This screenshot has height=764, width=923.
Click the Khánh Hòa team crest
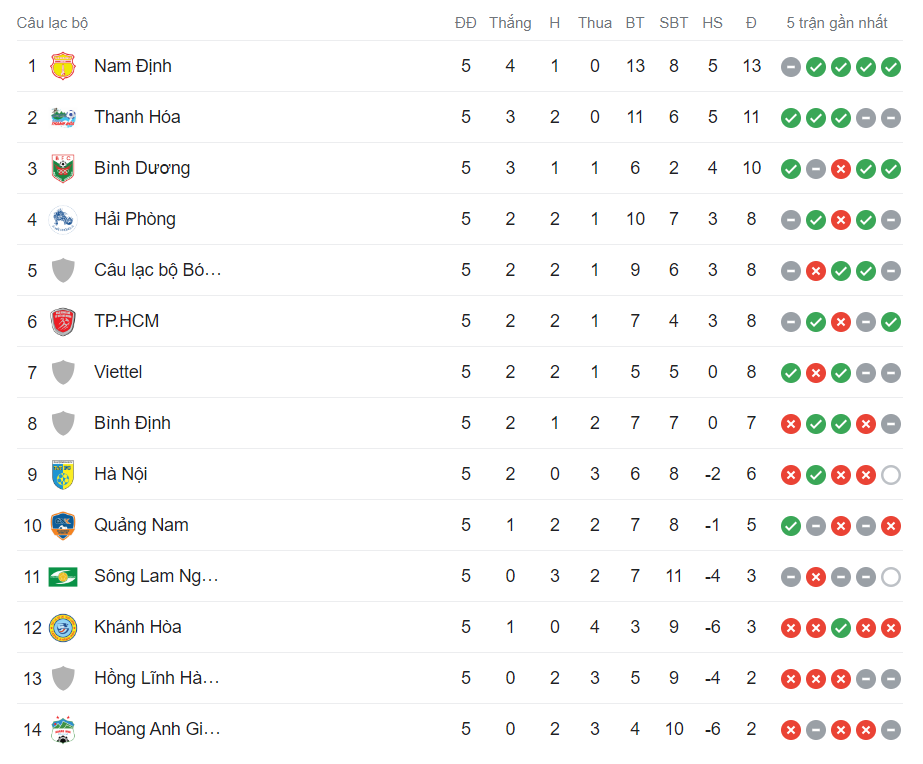63,627
